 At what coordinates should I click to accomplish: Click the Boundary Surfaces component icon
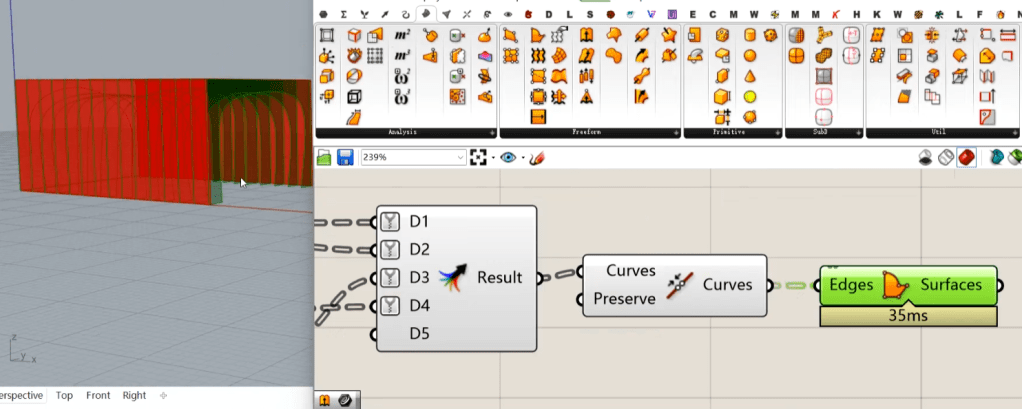pos(893,285)
